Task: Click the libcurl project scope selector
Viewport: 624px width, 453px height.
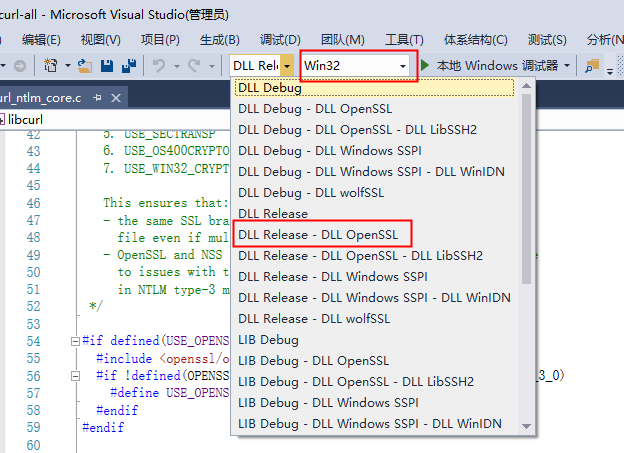Action: [115, 119]
